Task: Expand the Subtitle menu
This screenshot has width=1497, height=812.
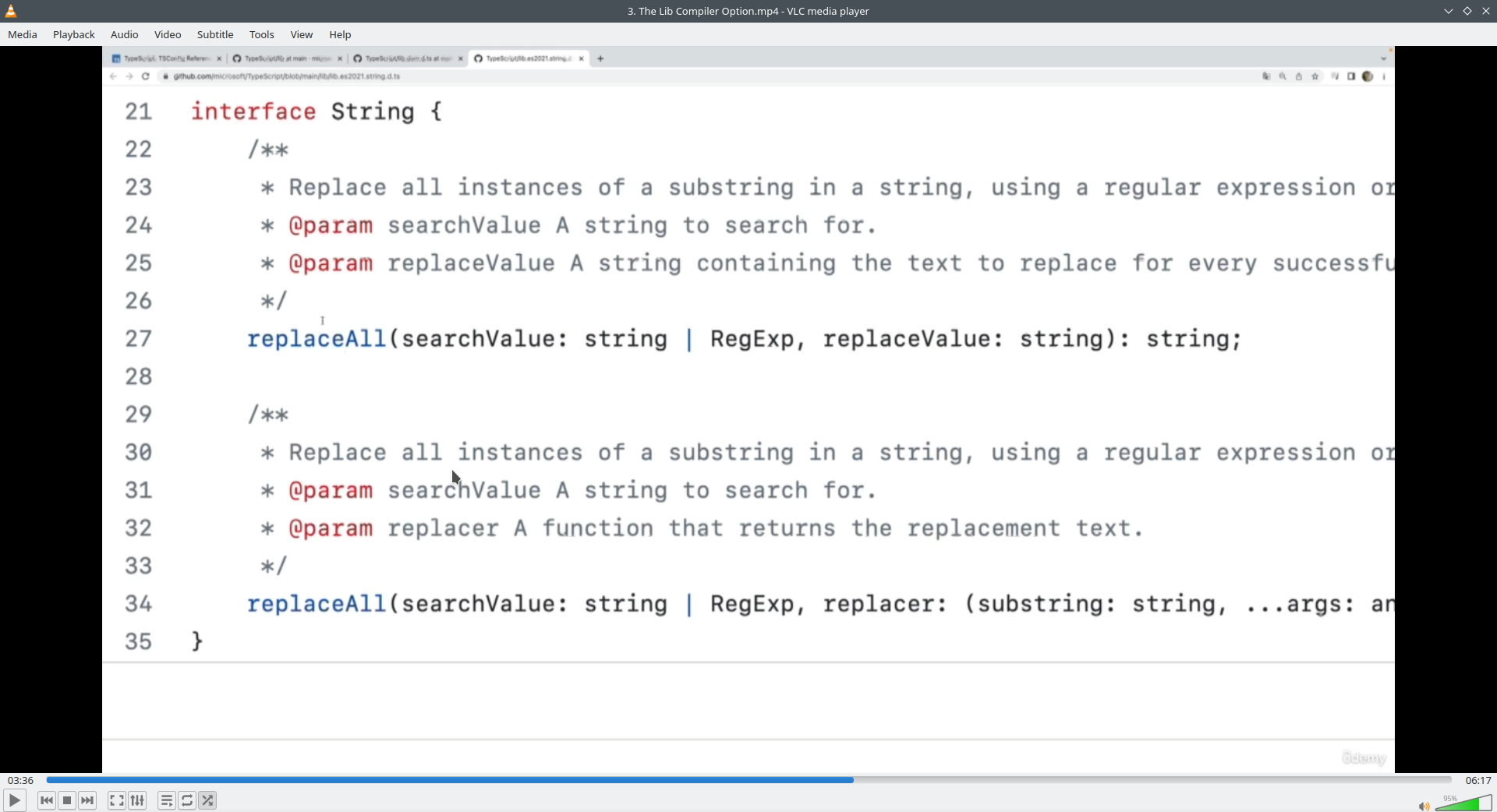Action: coord(215,34)
